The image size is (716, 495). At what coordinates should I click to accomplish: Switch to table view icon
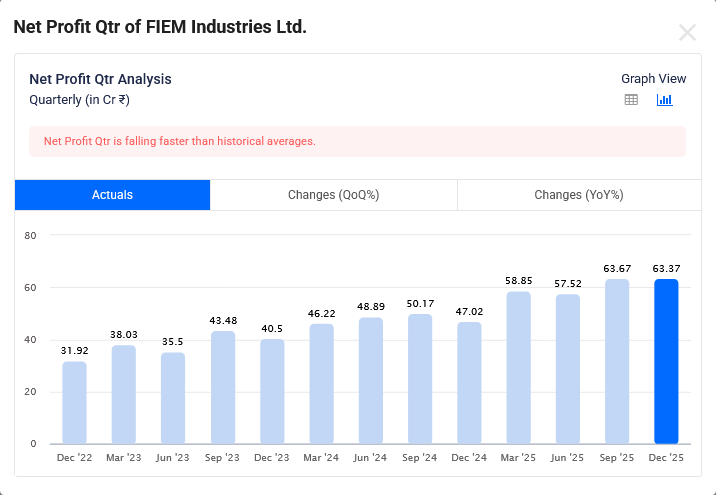(x=631, y=100)
